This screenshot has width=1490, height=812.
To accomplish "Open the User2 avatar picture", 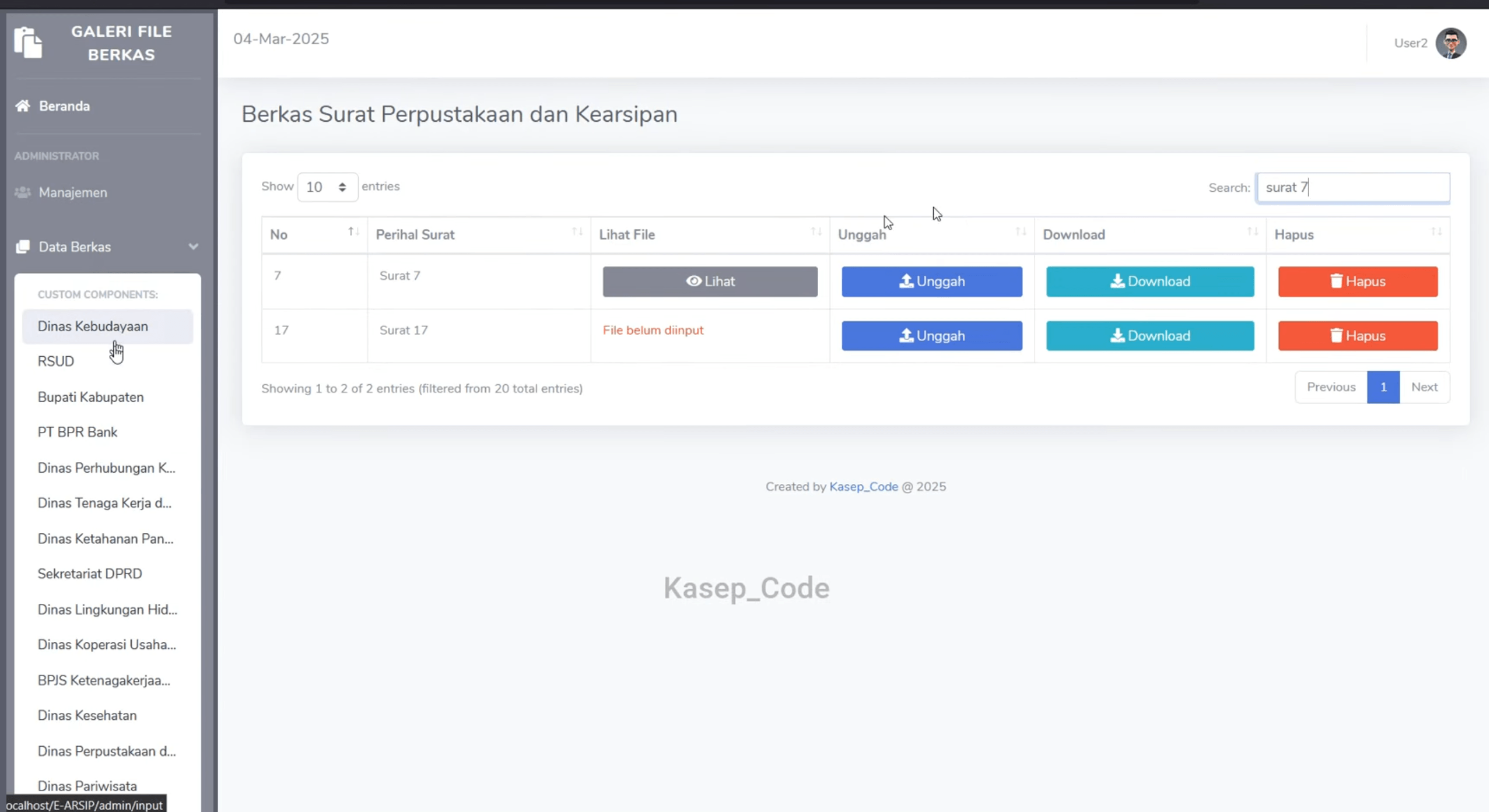I will [x=1450, y=43].
